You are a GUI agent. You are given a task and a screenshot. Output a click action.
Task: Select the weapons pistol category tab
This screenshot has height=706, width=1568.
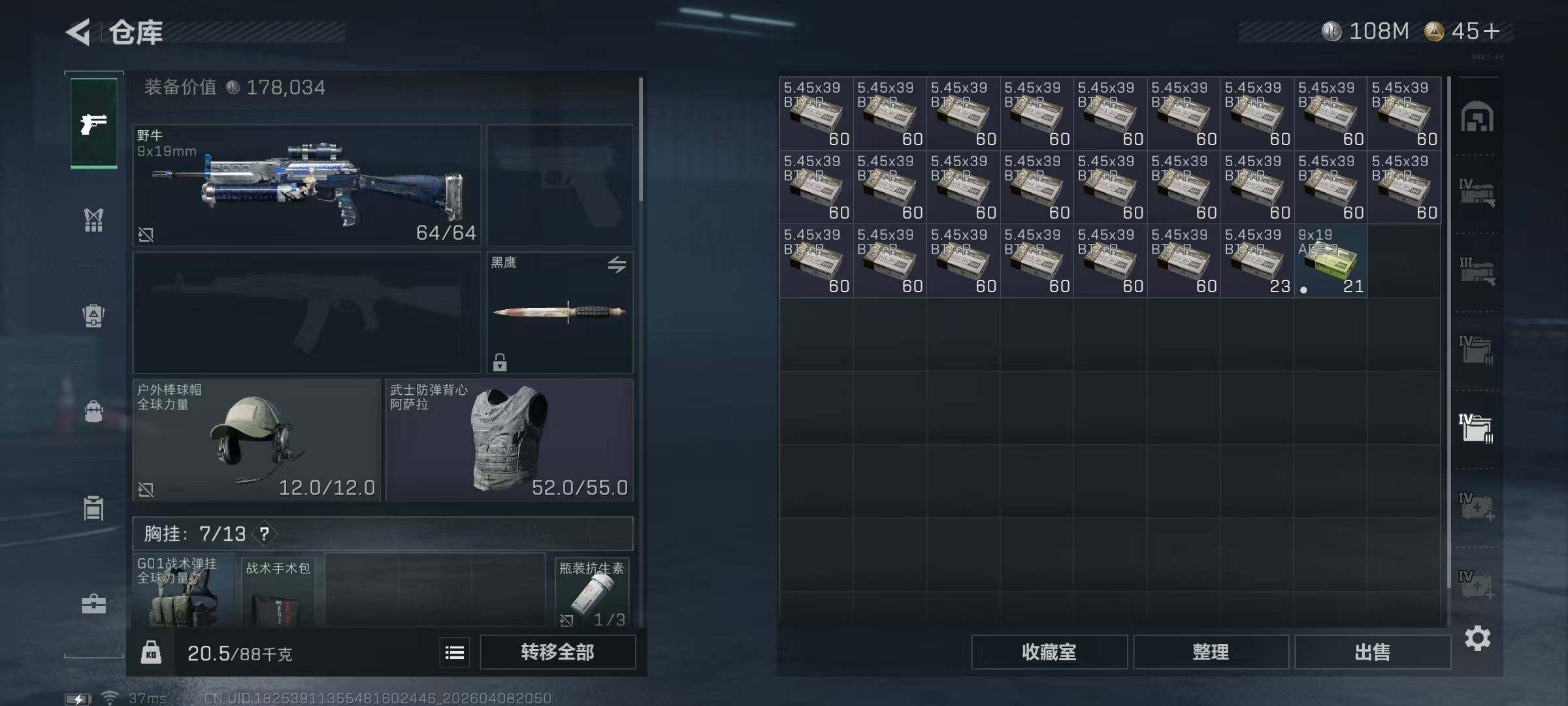point(94,123)
